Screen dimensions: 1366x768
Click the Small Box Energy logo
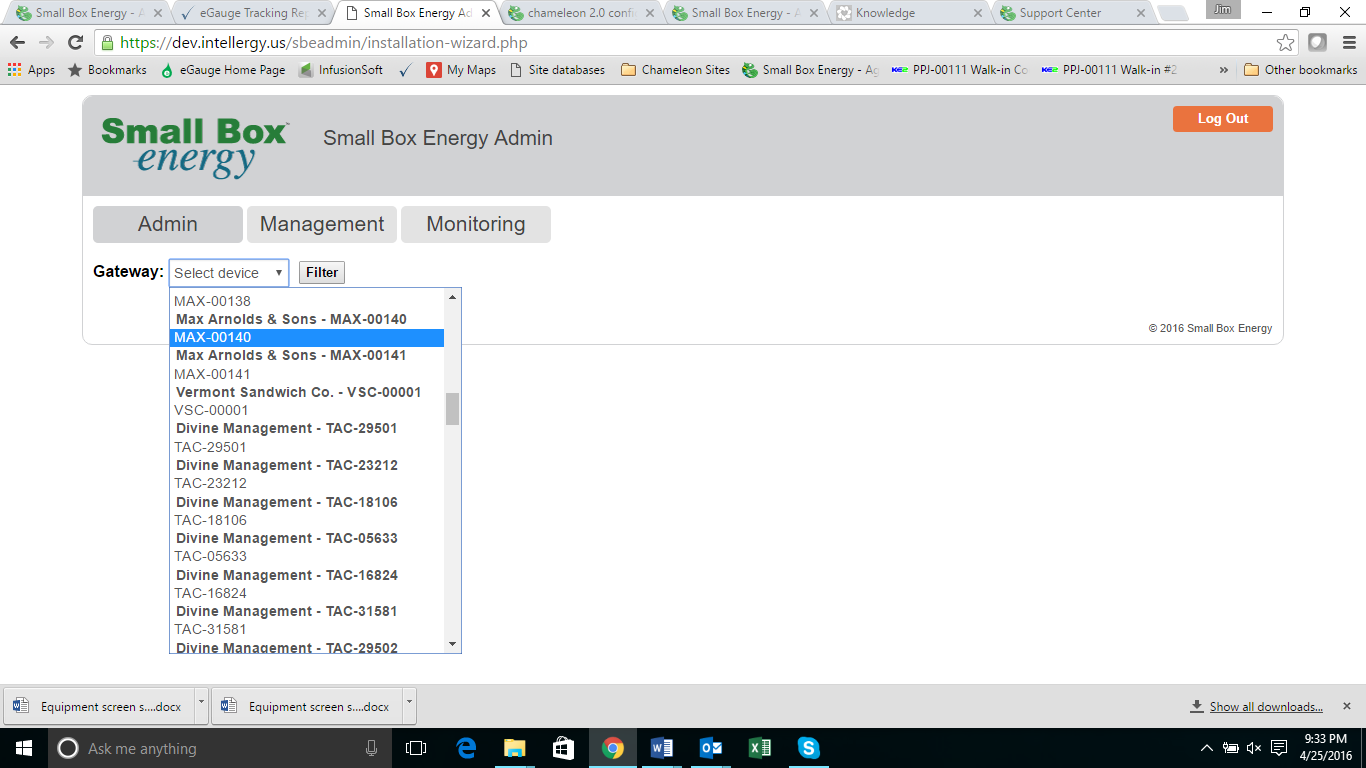click(x=195, y=147)
